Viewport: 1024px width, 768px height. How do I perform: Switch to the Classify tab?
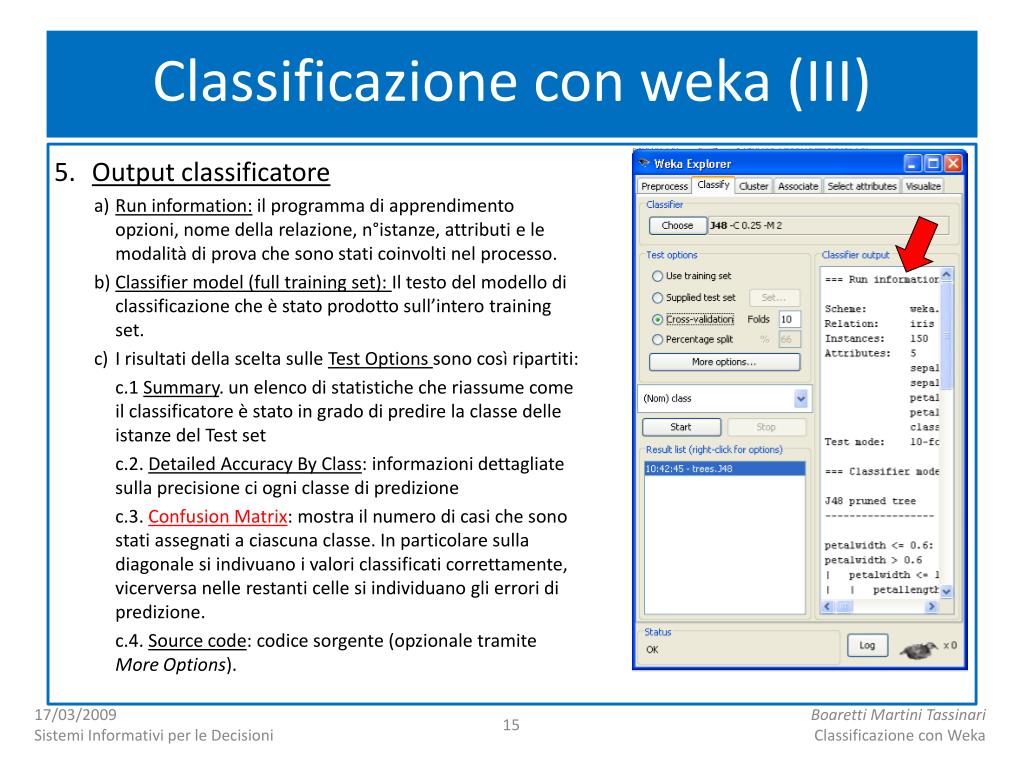(x=713, y=185)
